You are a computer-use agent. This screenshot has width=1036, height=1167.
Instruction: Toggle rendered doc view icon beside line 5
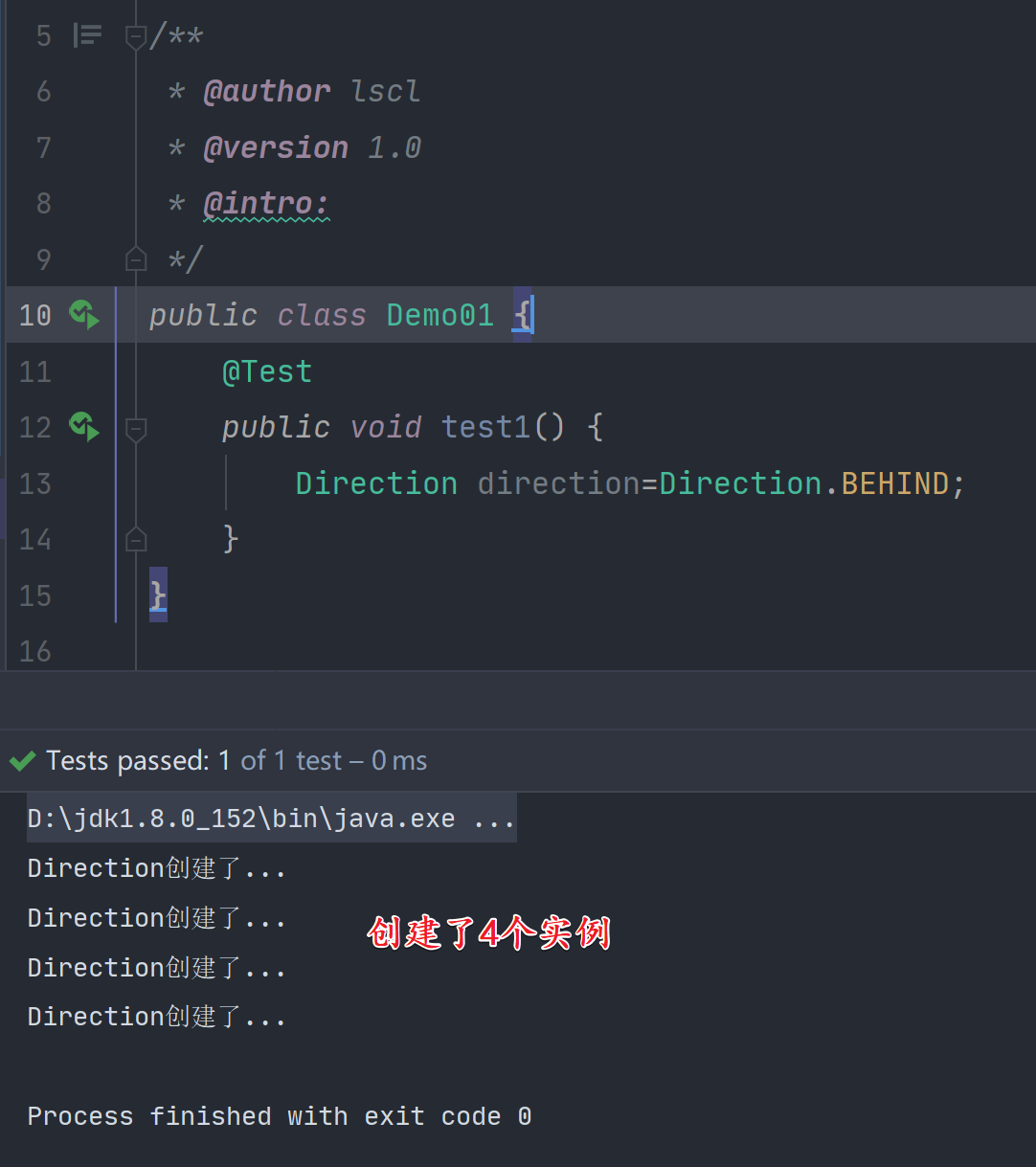point(87,36)
